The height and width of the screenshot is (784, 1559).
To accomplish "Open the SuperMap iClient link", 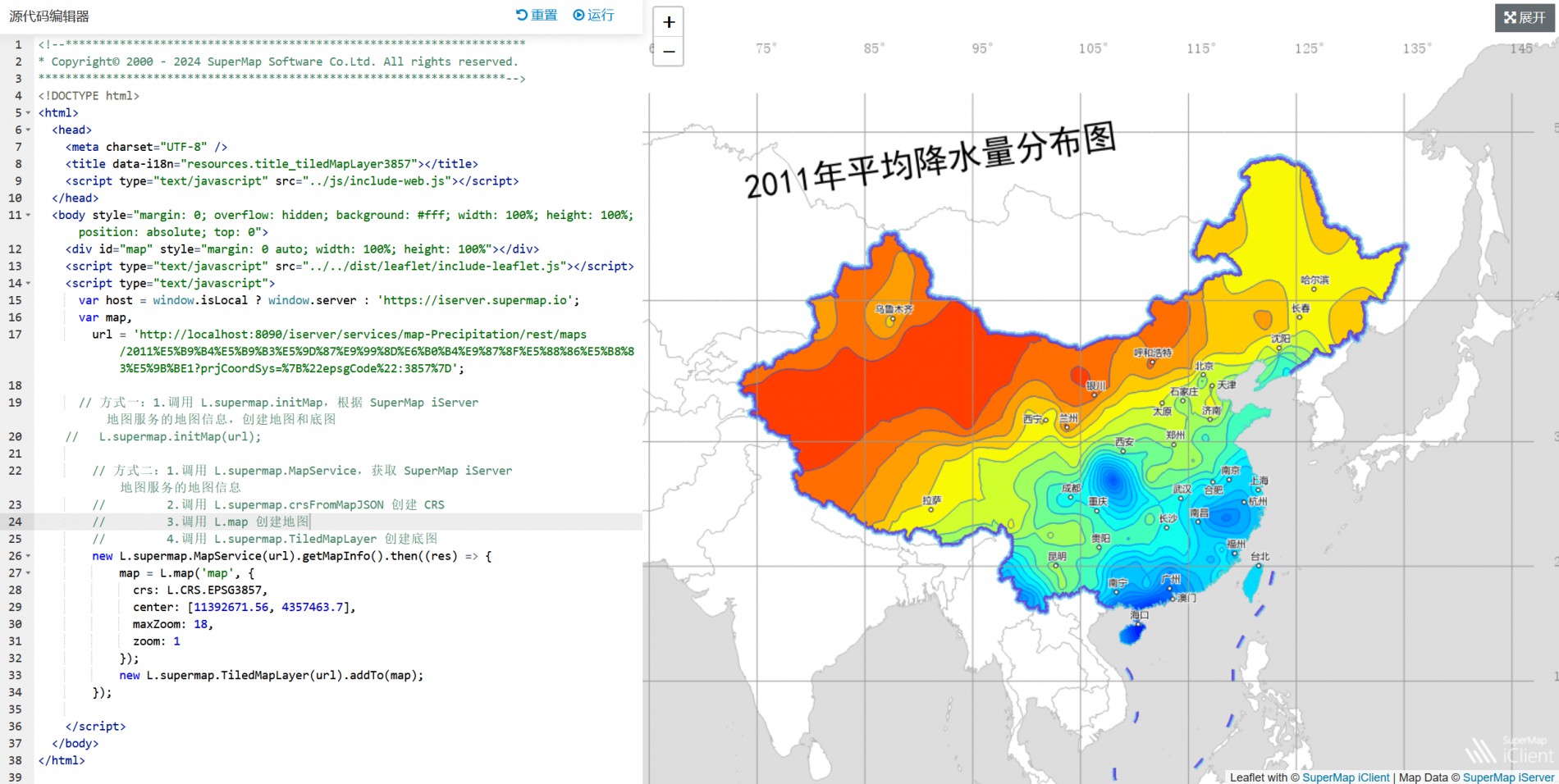I will pos(1346,777).
